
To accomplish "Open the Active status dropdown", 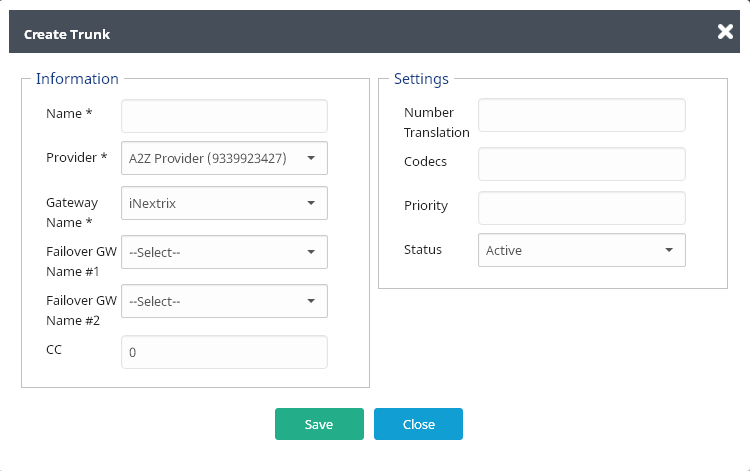I will (x=582, y=250).
